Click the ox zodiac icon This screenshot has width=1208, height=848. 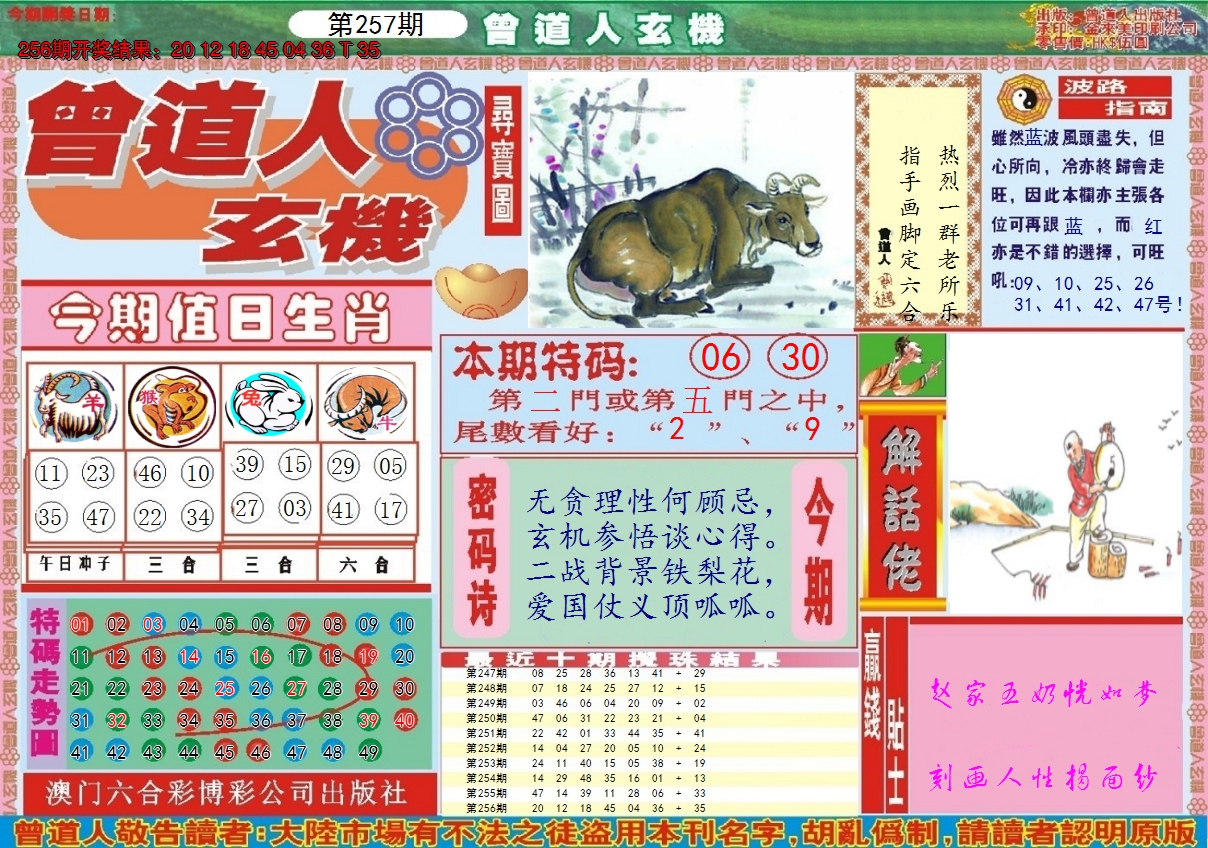(365, 405)
